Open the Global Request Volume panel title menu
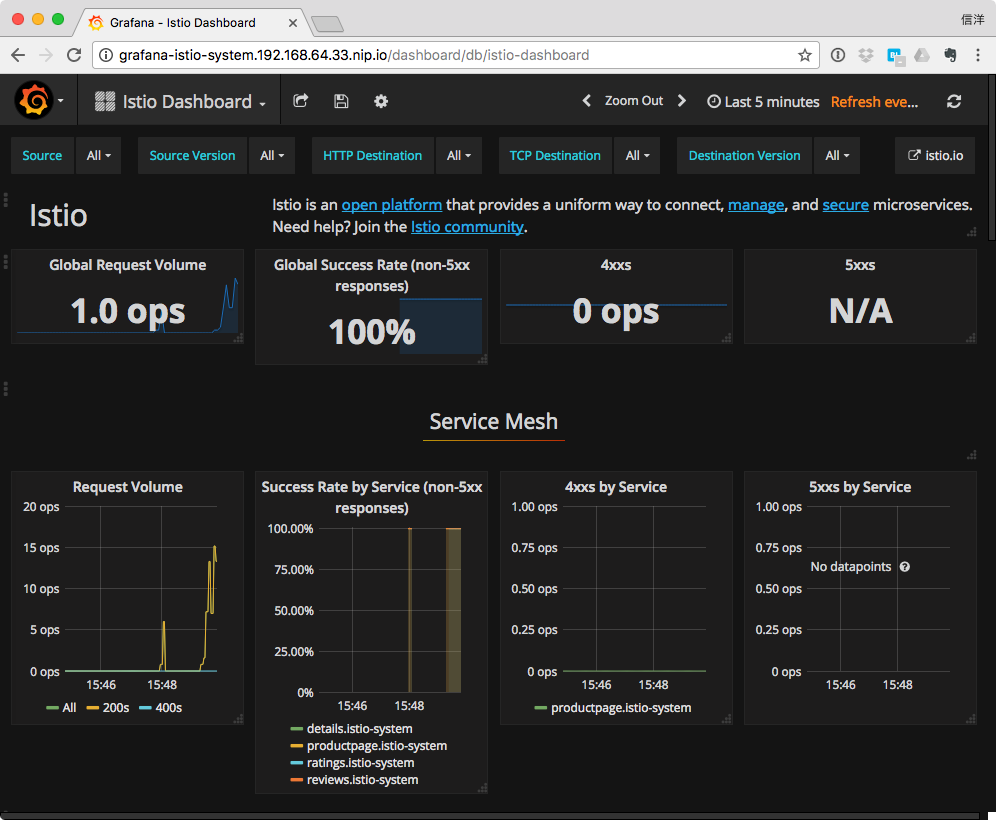 pyautogui.click(x=128, y=265)
